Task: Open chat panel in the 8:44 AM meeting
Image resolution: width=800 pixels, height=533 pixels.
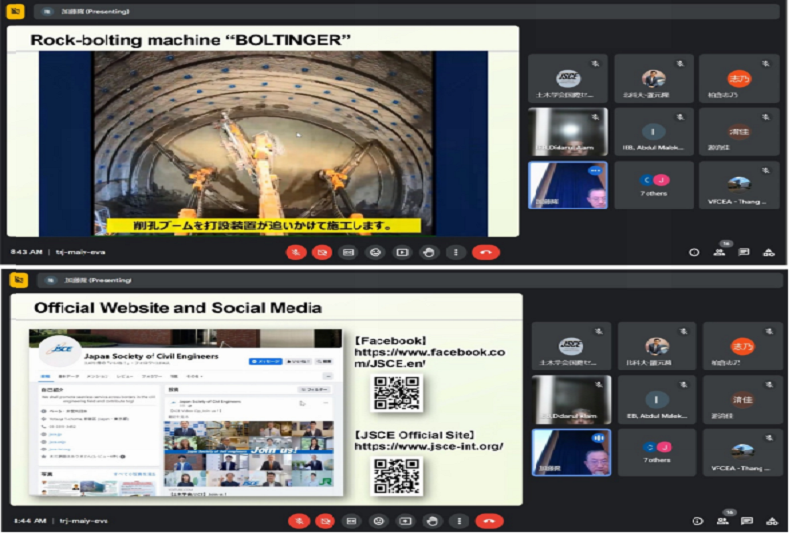Action: tap(747, 521)
